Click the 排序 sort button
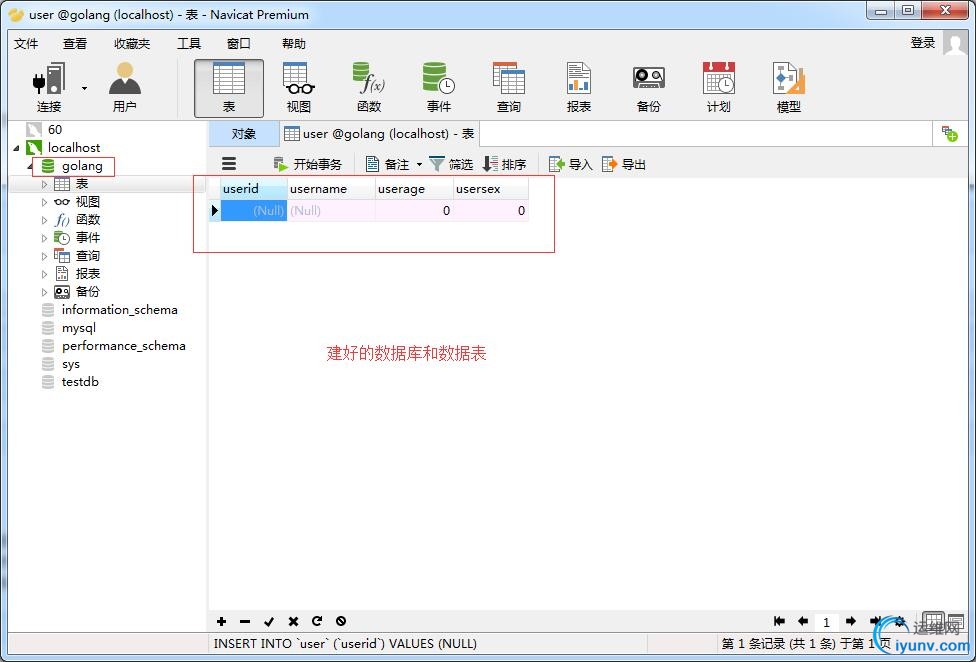 505,164
